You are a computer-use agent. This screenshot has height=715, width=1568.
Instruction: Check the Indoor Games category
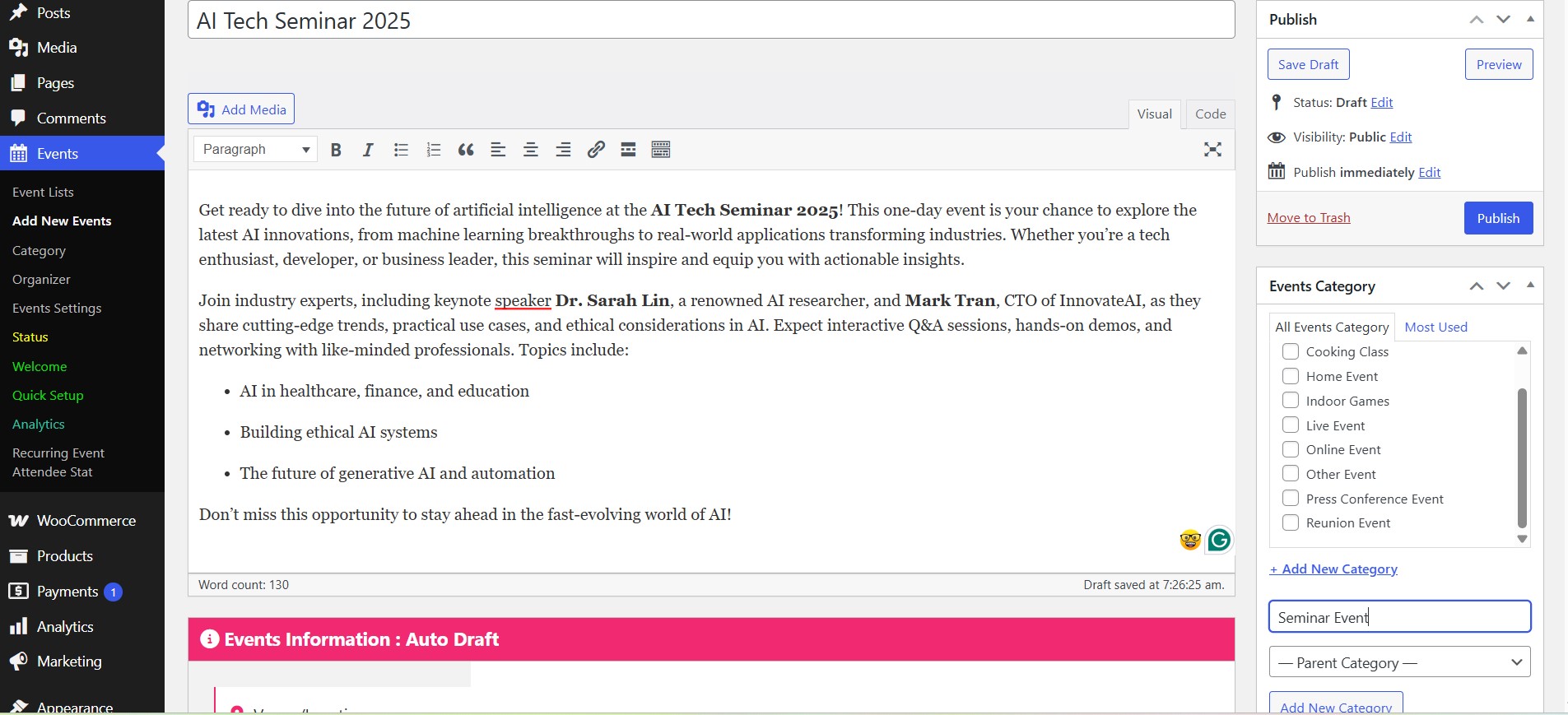pyautogui.click(x=1291, y=401)
